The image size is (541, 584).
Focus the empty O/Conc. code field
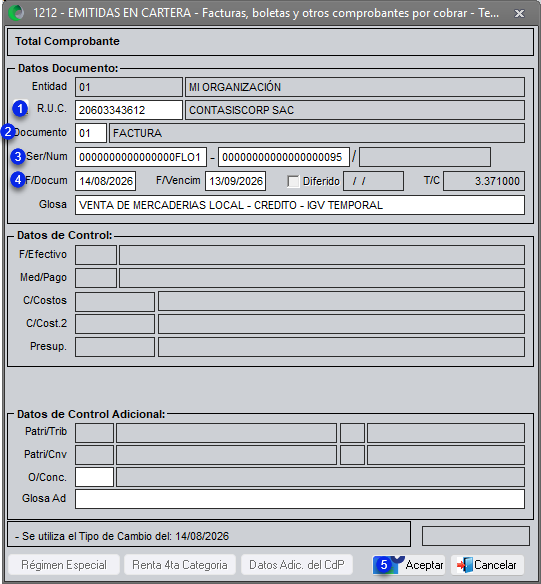tap(94, 477)
